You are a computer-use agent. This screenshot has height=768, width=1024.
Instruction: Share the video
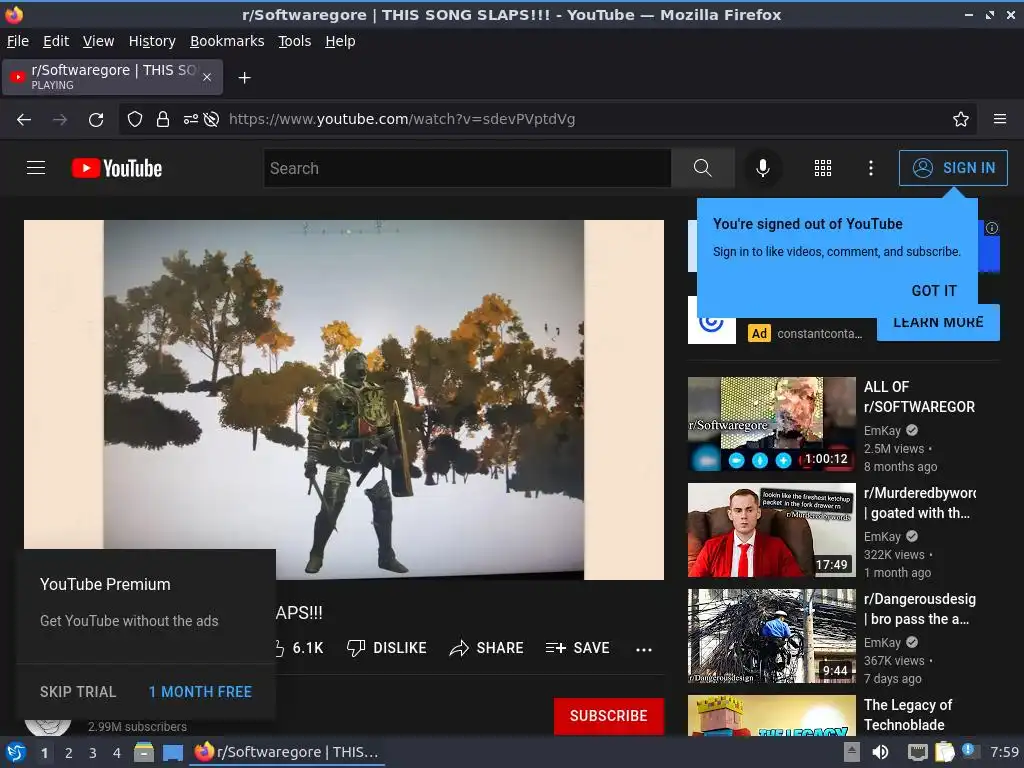click(x=487, y=648)
